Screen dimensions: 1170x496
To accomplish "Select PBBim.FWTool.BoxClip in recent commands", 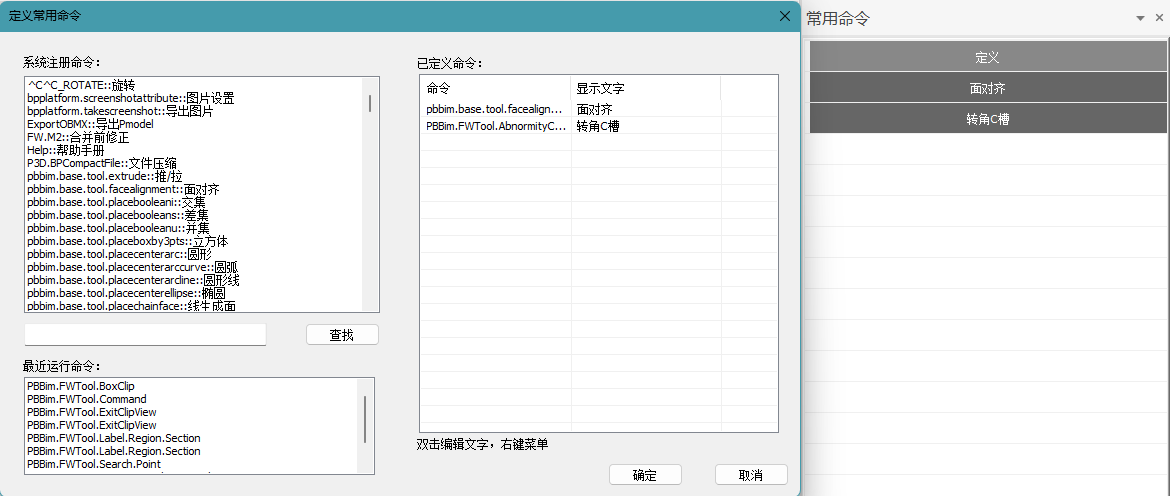I will click(80, 386).
